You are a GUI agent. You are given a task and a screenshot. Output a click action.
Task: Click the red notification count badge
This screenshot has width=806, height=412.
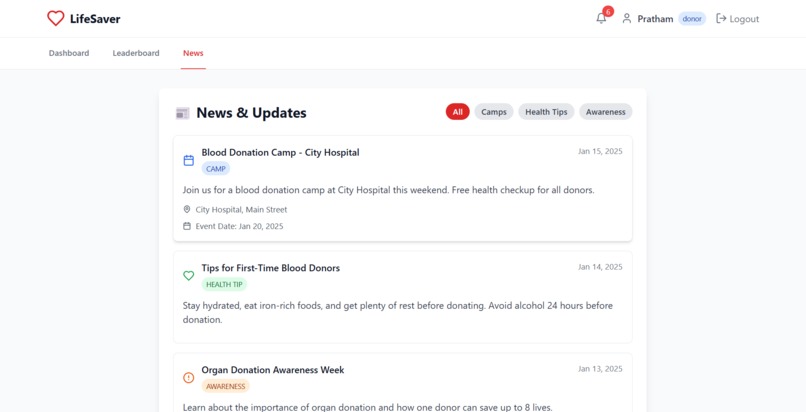608,11
